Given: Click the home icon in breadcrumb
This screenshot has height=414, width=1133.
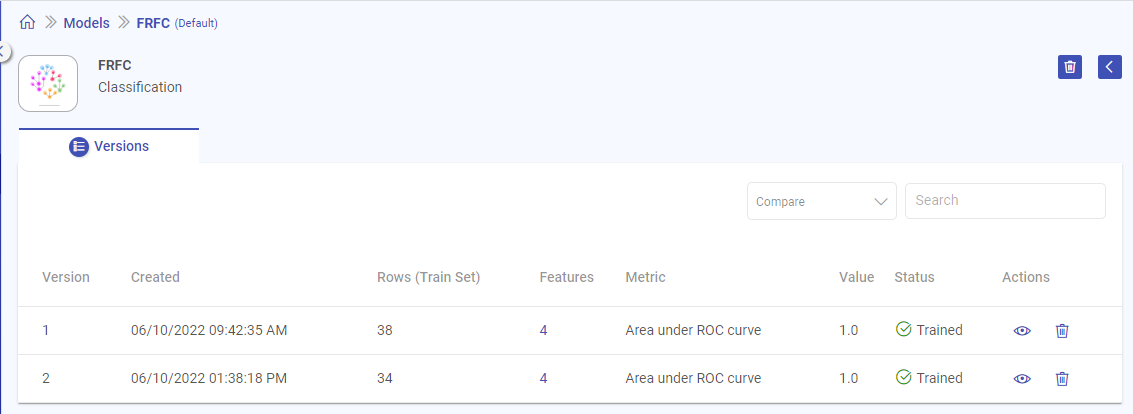Looking at the screenshot, I should [27, 22].
